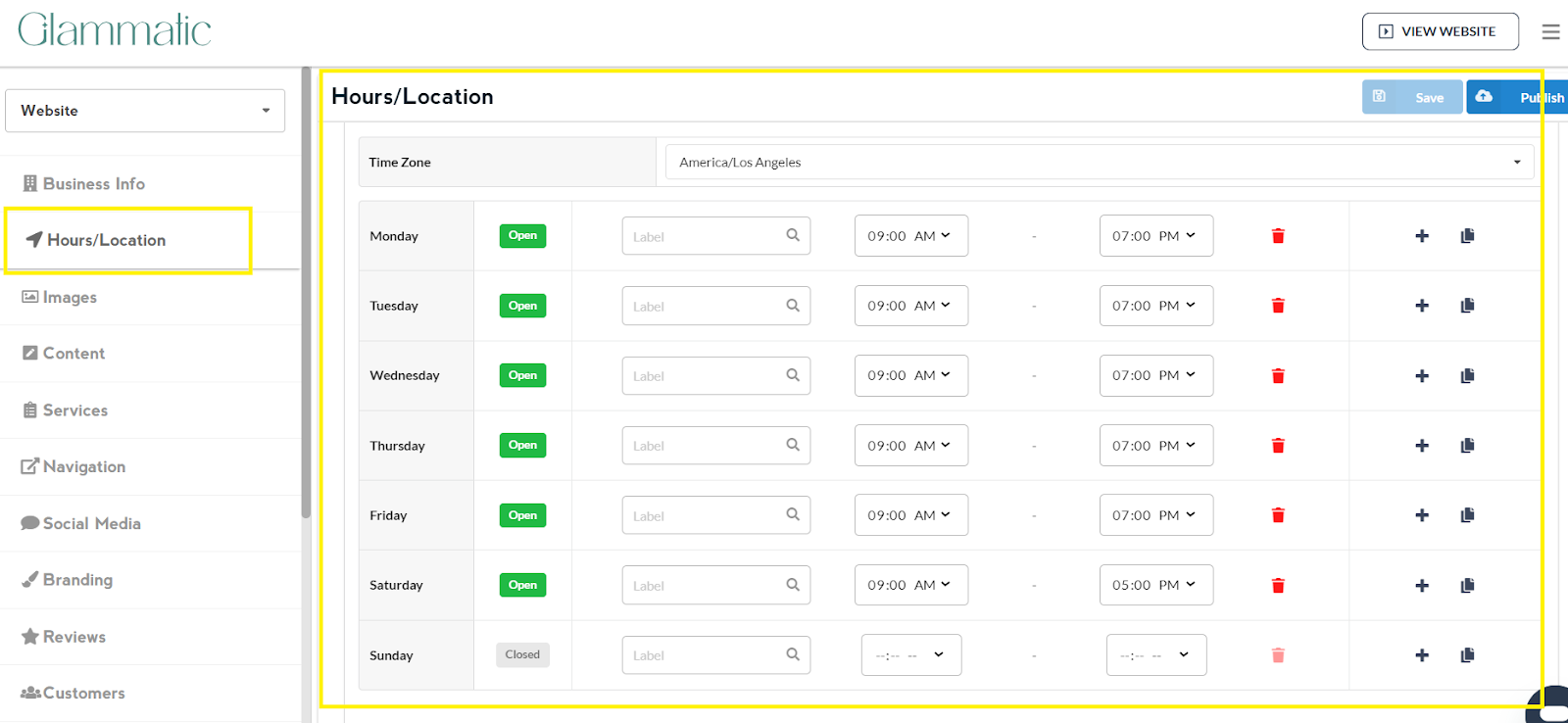Toggle Sunday from Closed to open
This screenshot has height=723, width=1568.
point(522,654)
